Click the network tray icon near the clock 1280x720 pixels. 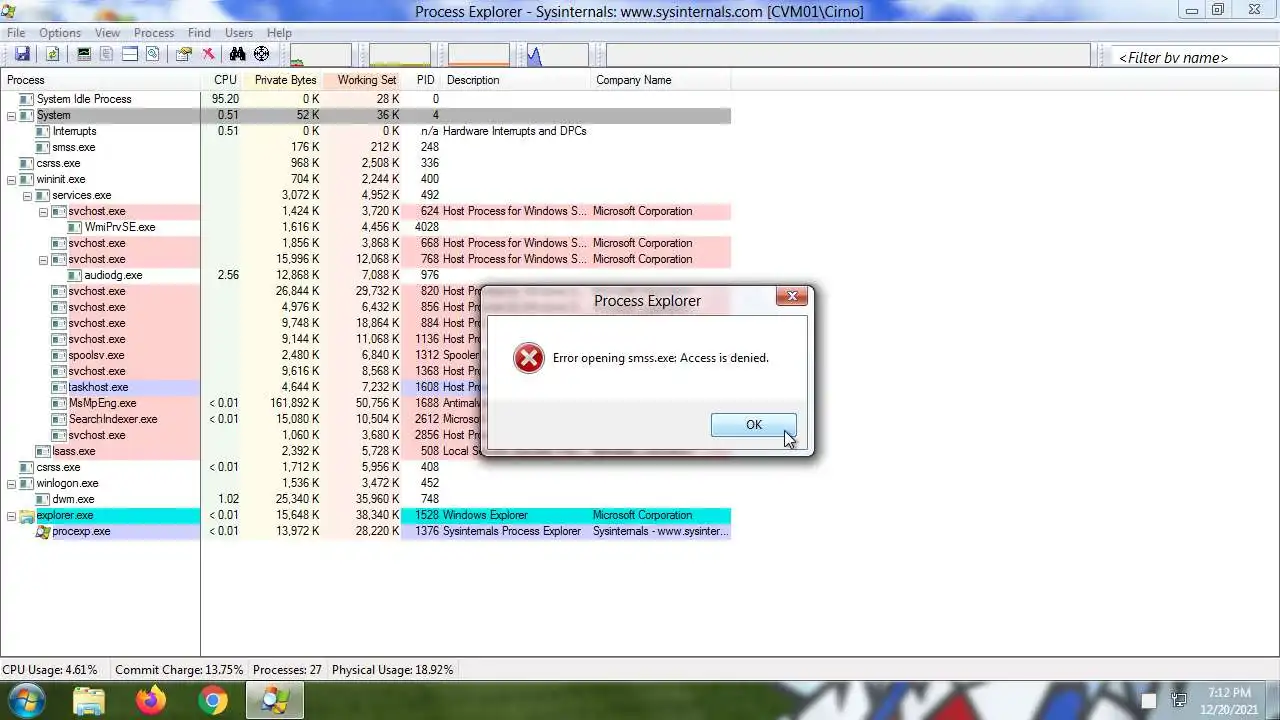(1179, 700)
